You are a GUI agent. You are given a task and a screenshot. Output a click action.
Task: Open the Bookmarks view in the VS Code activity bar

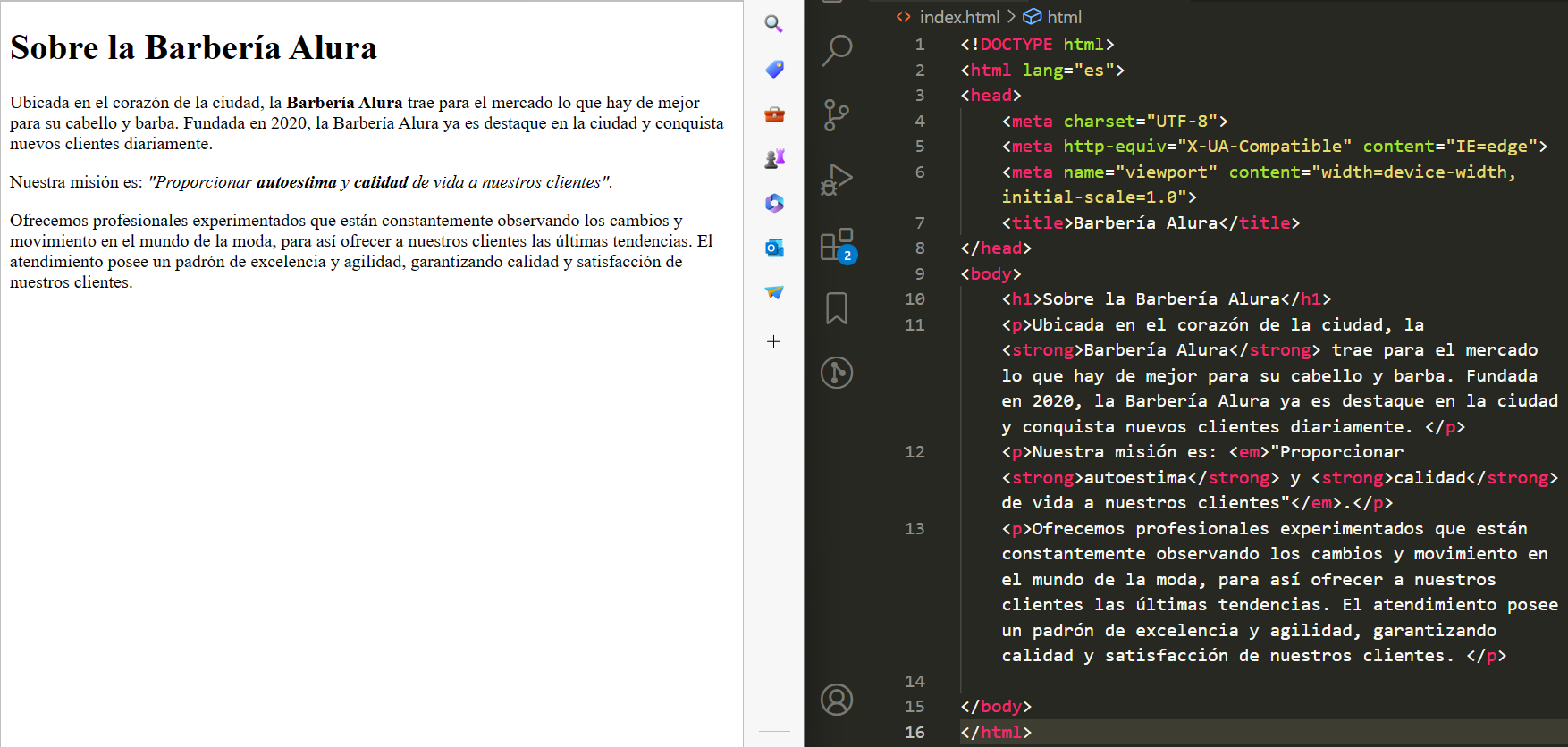[837, 308]
